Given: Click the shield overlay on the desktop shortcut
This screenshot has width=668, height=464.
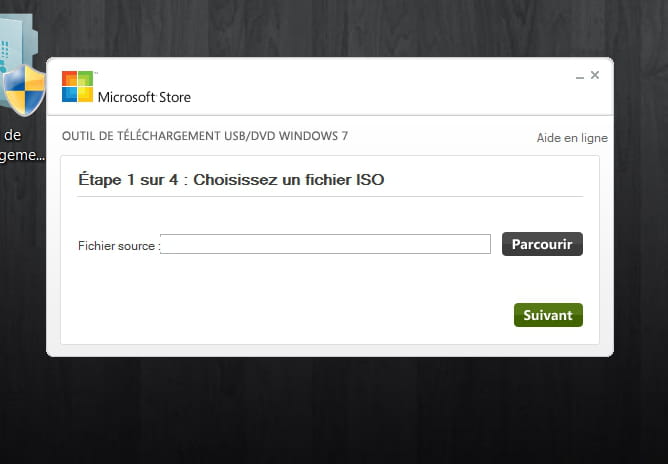Looking at the screenshot, I should 22,91.
